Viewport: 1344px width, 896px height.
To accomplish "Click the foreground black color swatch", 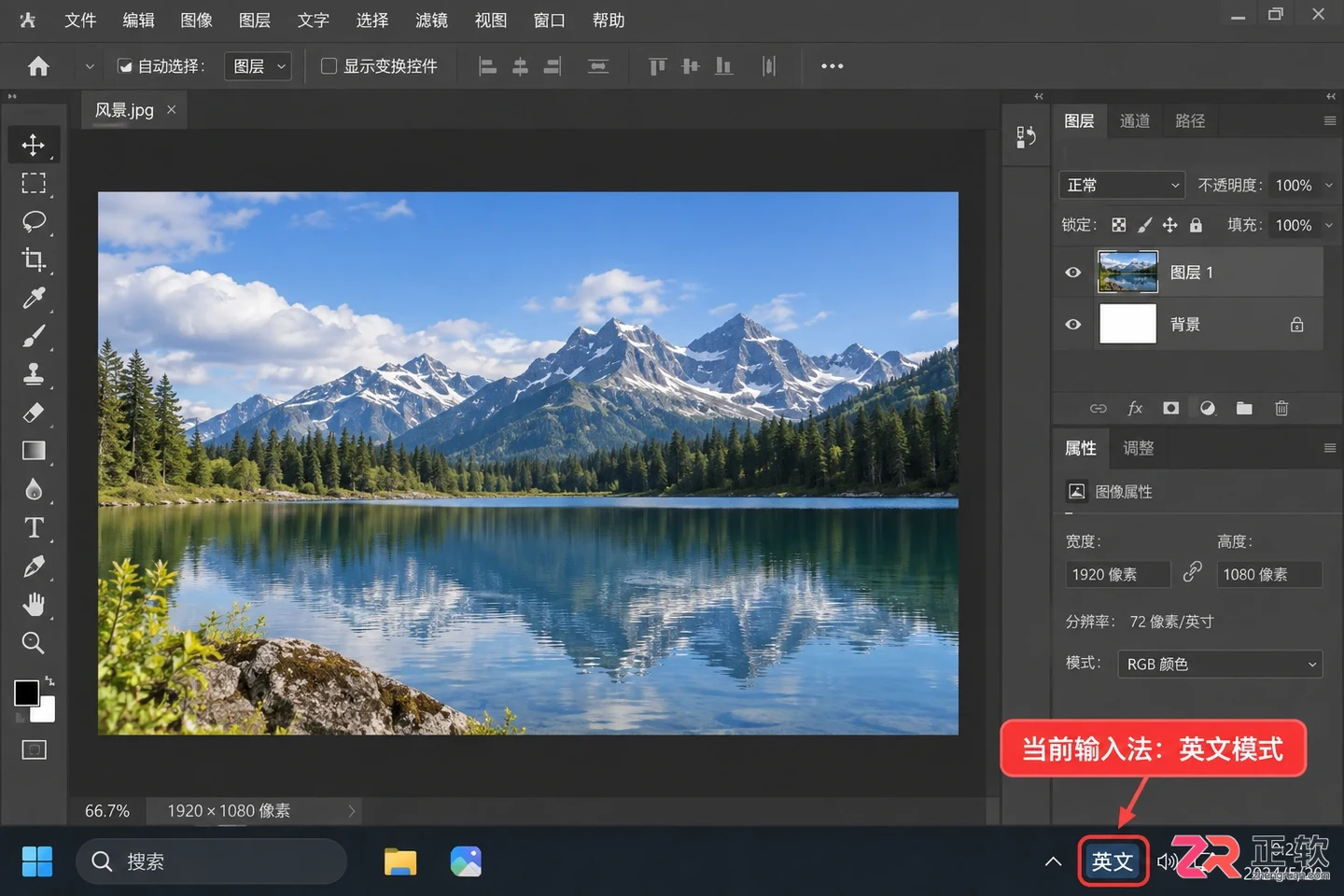I will point(26,693).
